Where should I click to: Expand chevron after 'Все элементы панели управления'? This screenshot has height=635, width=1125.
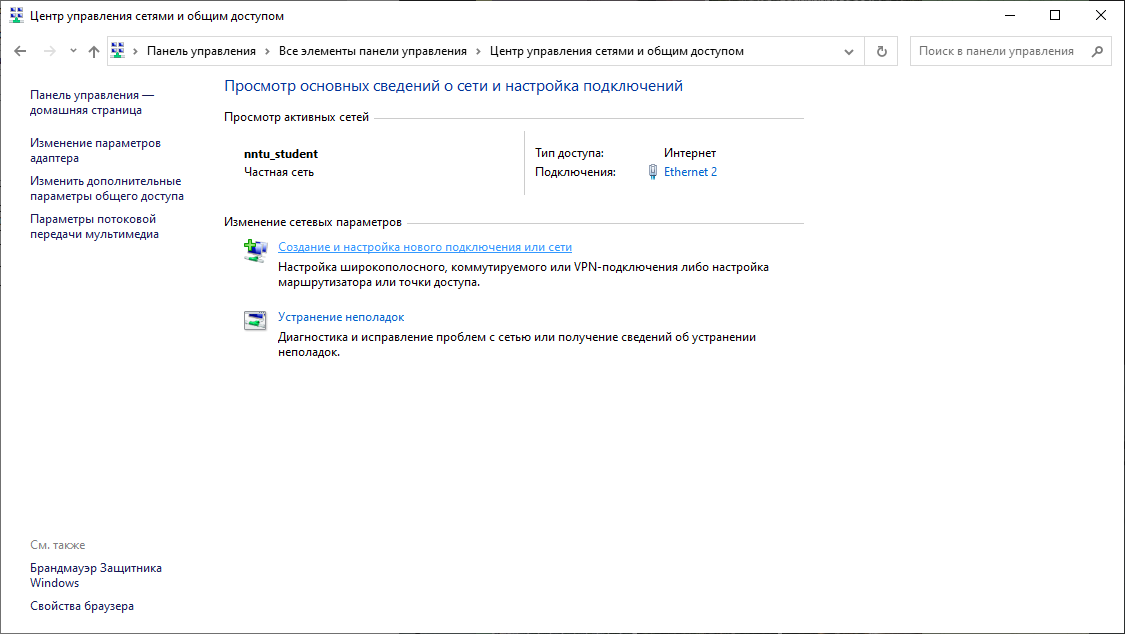pos(479,52)
